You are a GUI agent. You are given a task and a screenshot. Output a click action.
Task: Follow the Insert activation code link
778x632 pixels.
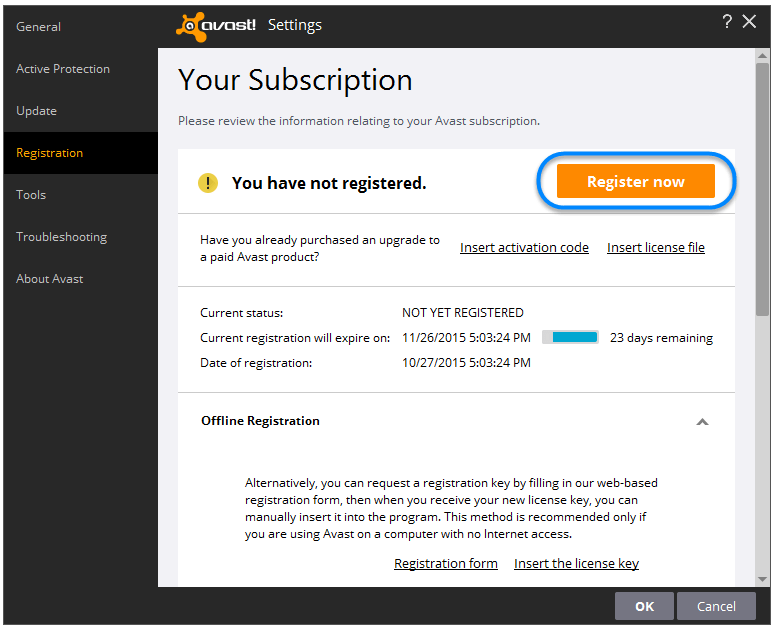coord(524,248)
